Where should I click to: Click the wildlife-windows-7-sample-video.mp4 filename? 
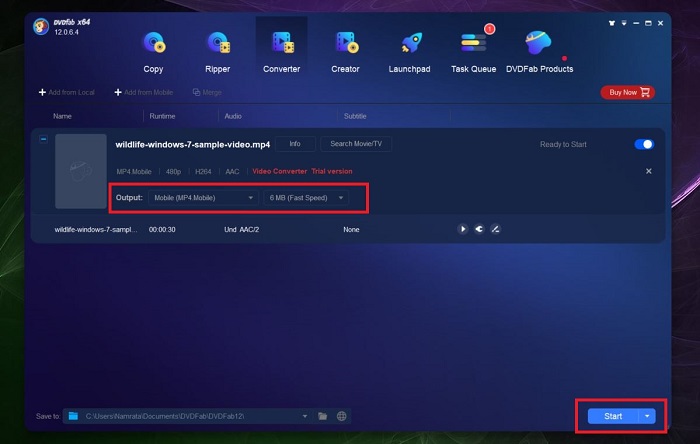(x=193, y=145)
